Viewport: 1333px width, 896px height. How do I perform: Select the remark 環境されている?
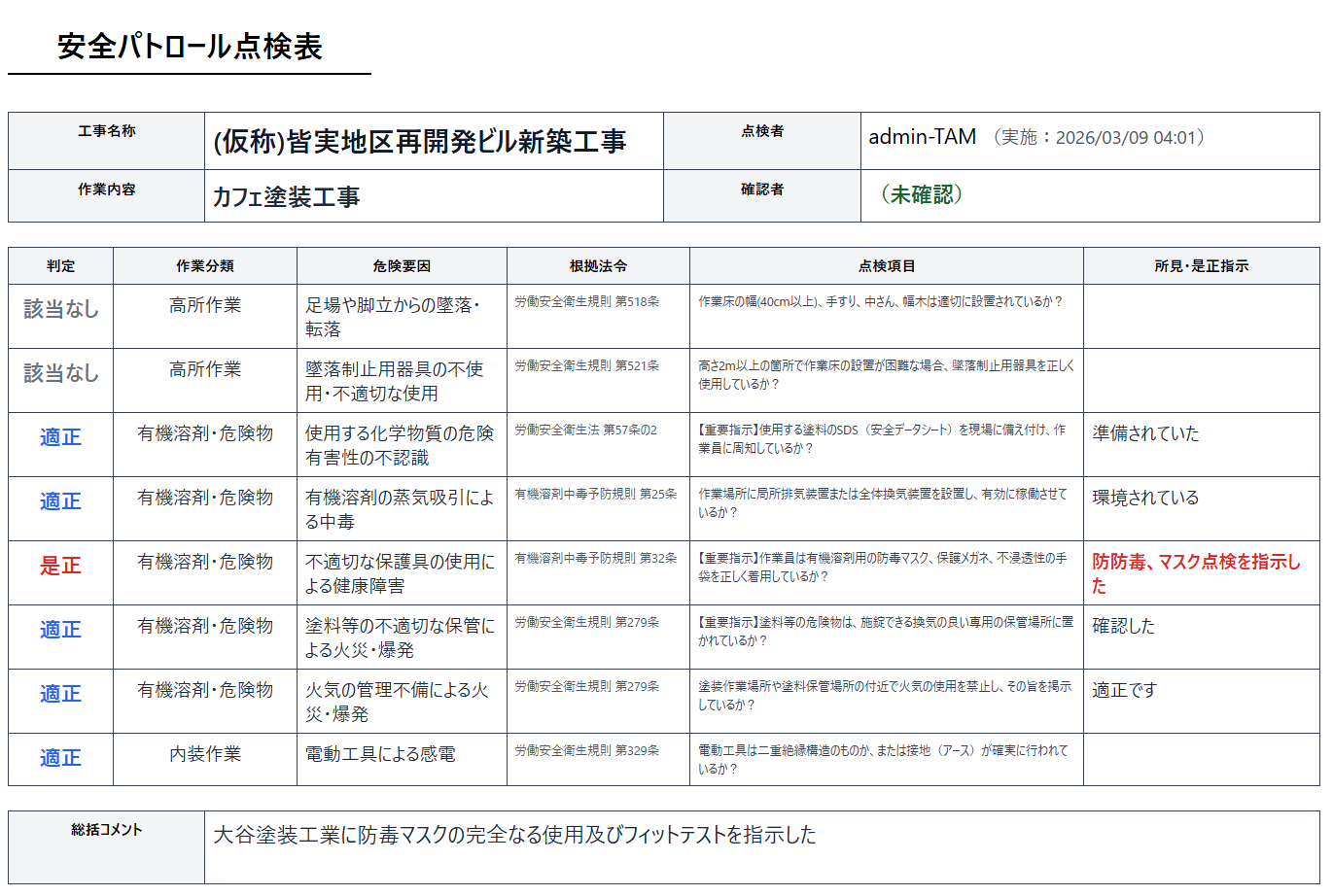coord(1145,498)
